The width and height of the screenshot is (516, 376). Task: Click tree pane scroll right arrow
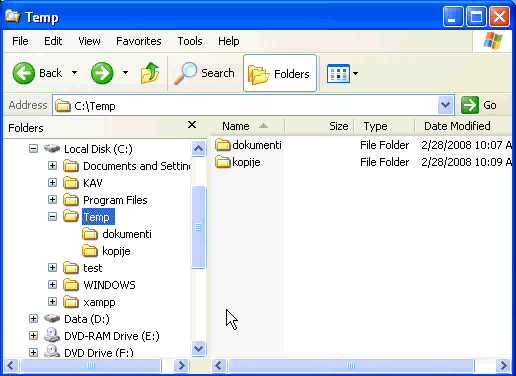click(181, 365)
